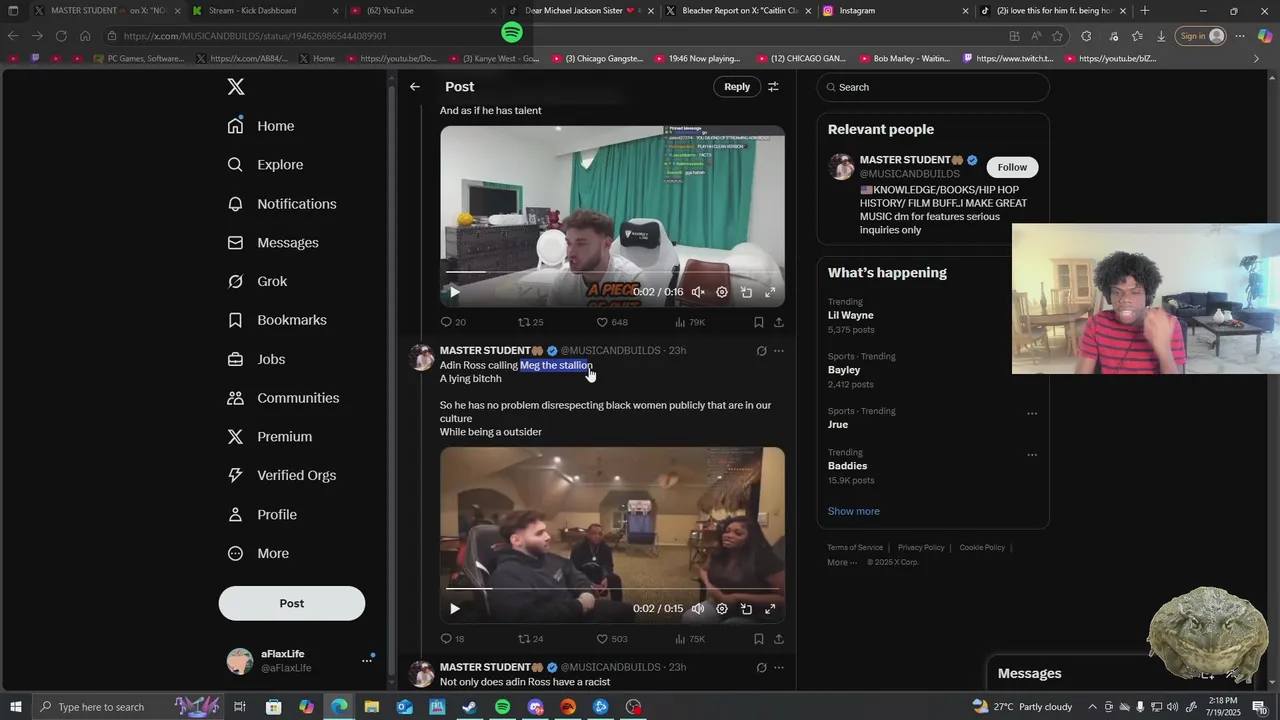Image resolution: width=1280 pixels, height=720 pixels.
Task: Like the post with 503 likes
Action: pos(612,639)
